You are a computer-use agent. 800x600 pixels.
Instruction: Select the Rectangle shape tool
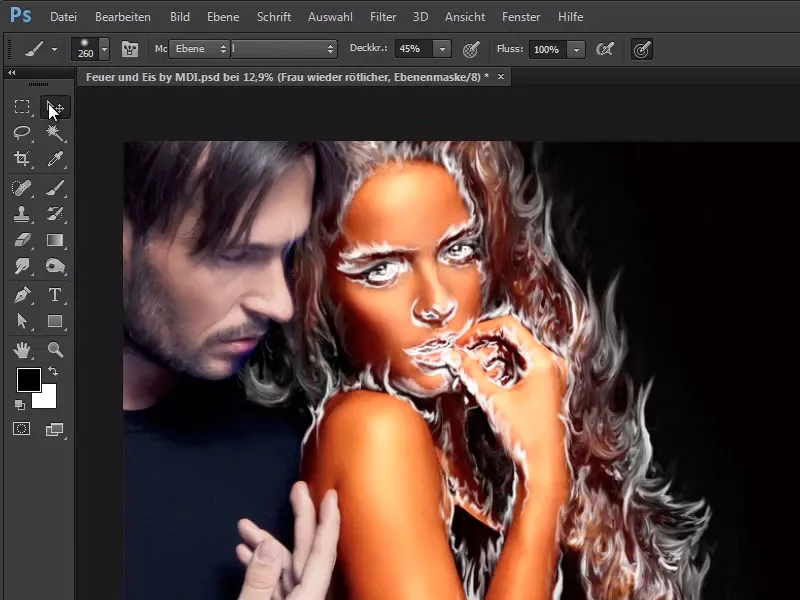point(55,321)
